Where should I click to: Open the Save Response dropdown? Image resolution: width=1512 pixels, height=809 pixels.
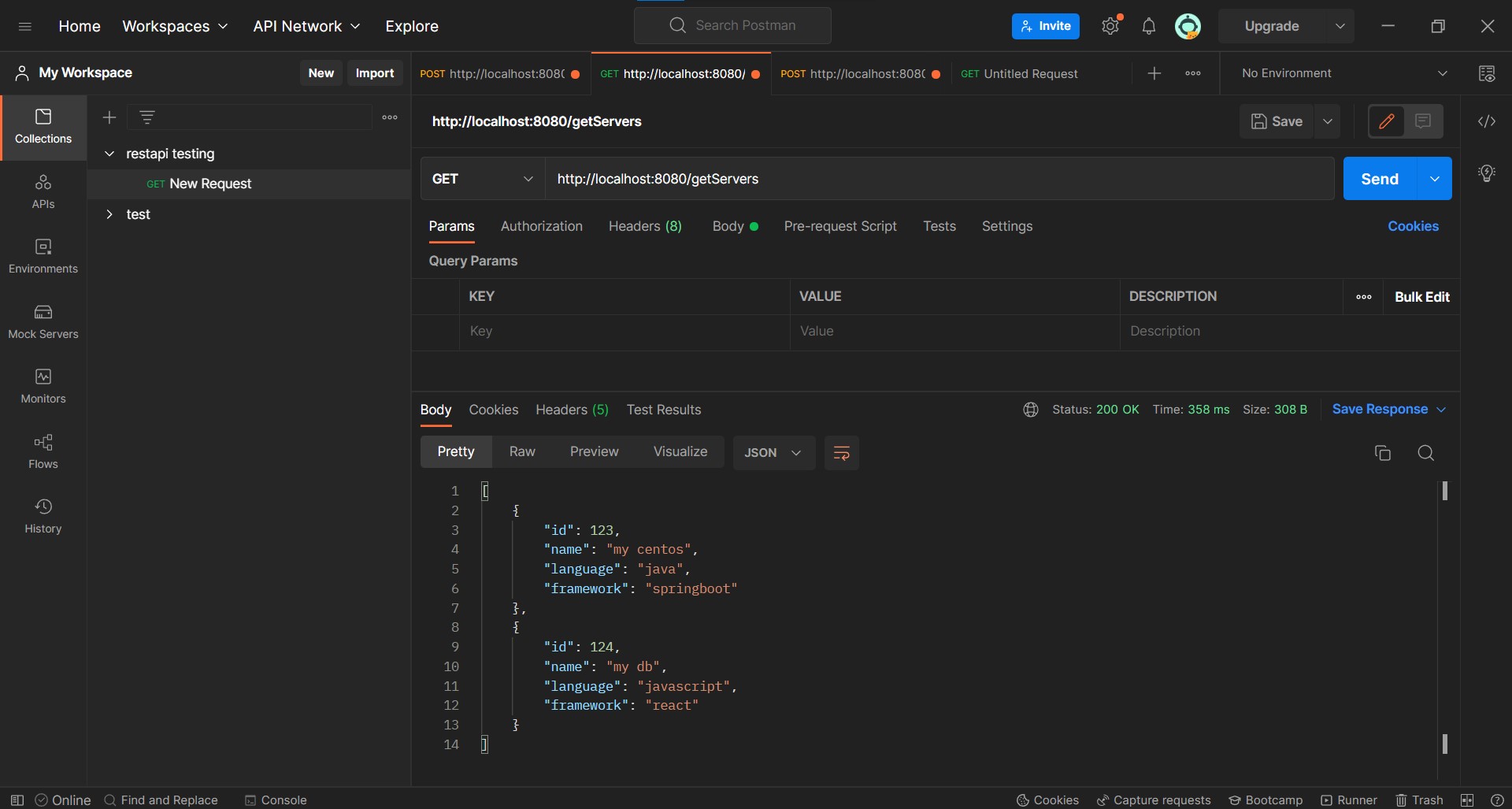pyautogui.click(x=1389, y=410)
